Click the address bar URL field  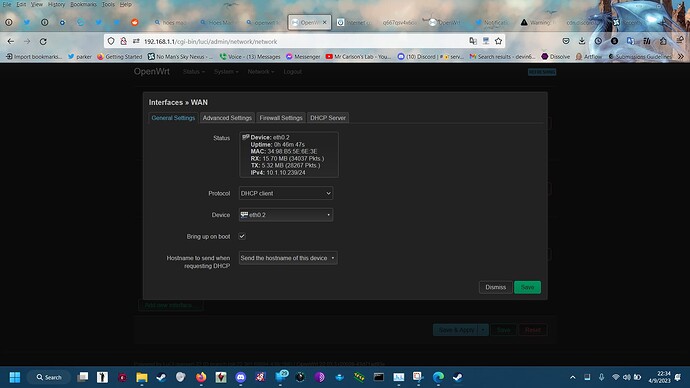pyautogui.click(x=304, y=41)
